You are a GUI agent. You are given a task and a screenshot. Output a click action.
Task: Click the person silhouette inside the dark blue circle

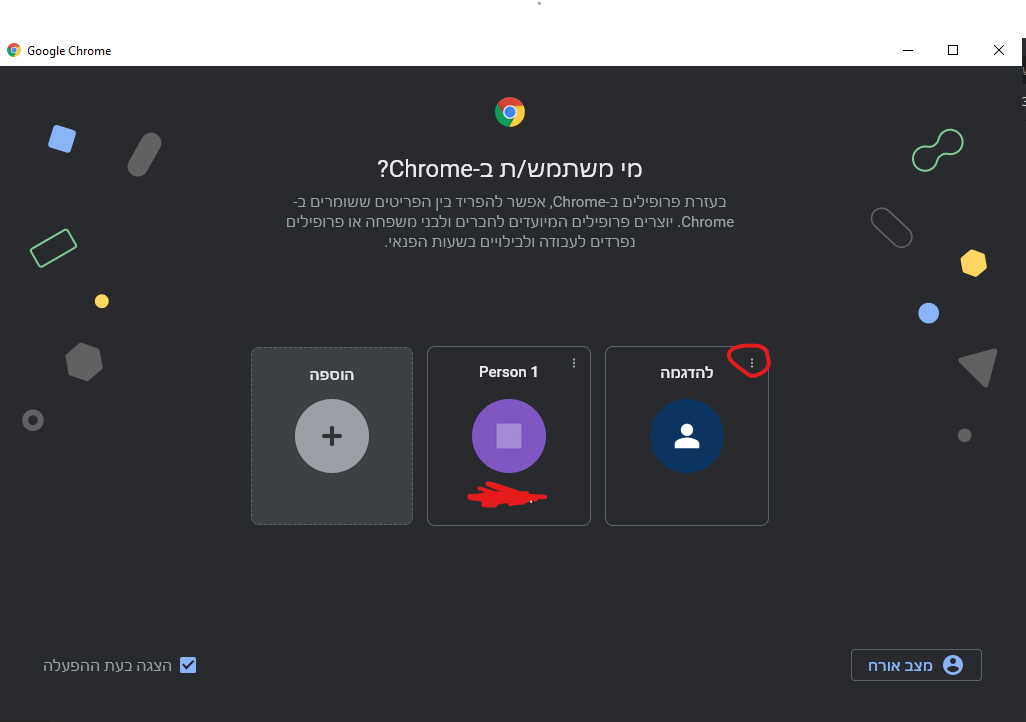coord(687,436)
